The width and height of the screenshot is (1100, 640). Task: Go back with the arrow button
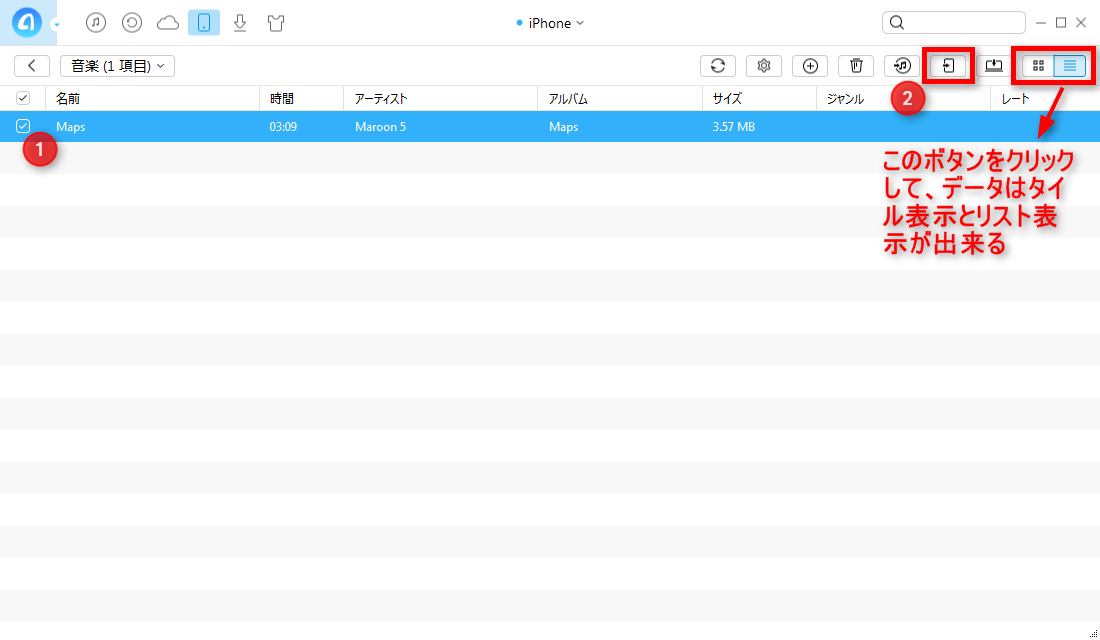coord(32,66)
